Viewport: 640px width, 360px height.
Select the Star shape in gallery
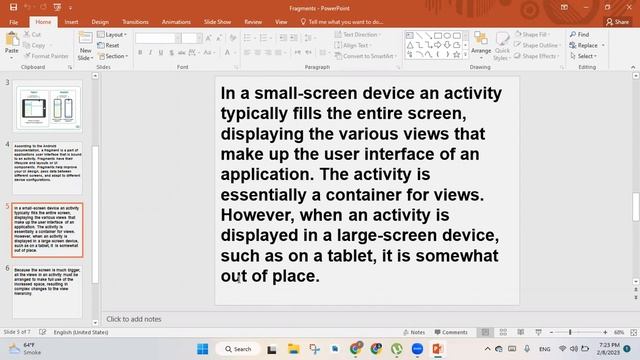(x=456, y=54)
